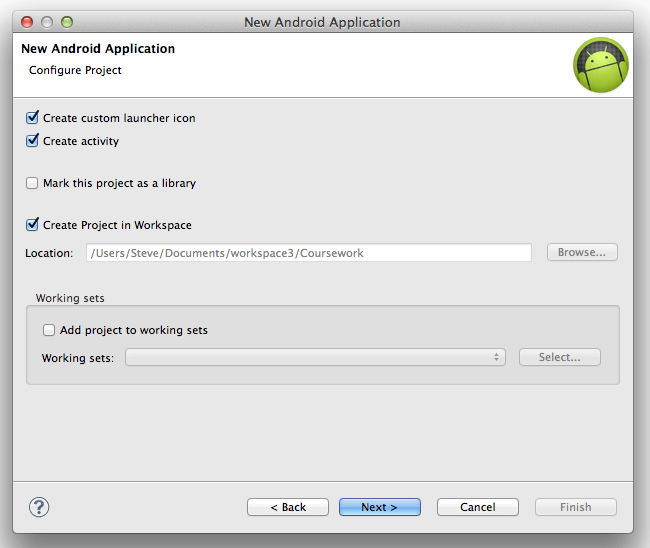Click the Working sets: field label

click(78, 358)
